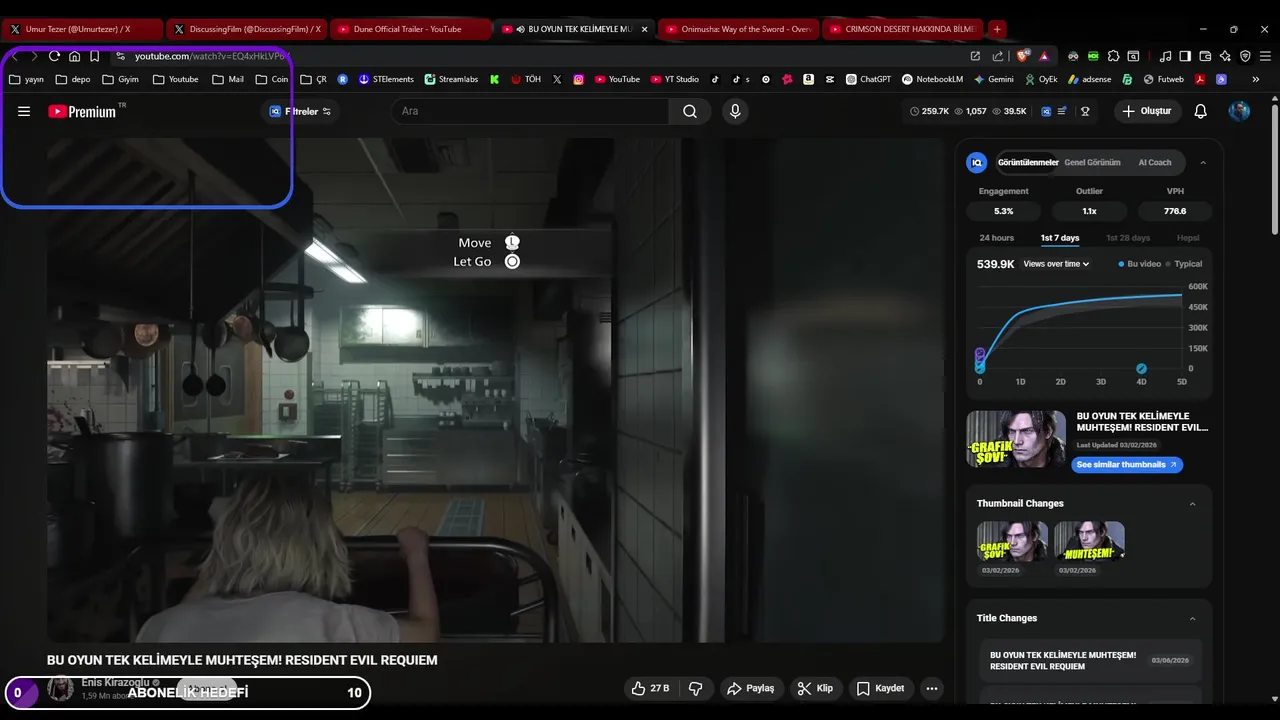Collapse the vidIQ insights panel chevron
1280x720 pixels.
(x=1203, y=162)
